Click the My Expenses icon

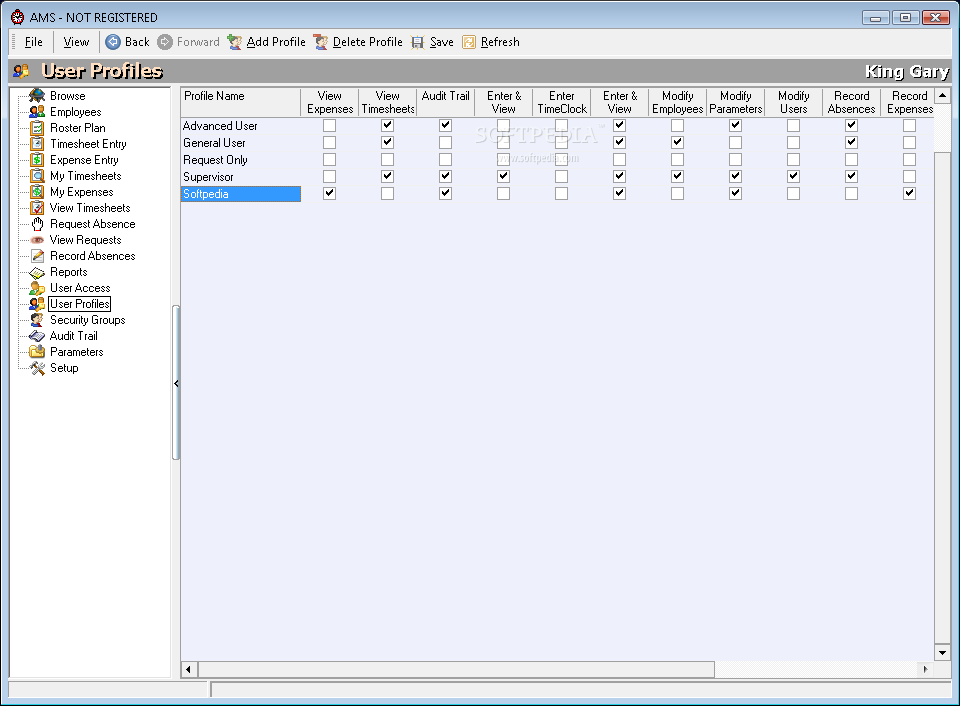(37, 192)
